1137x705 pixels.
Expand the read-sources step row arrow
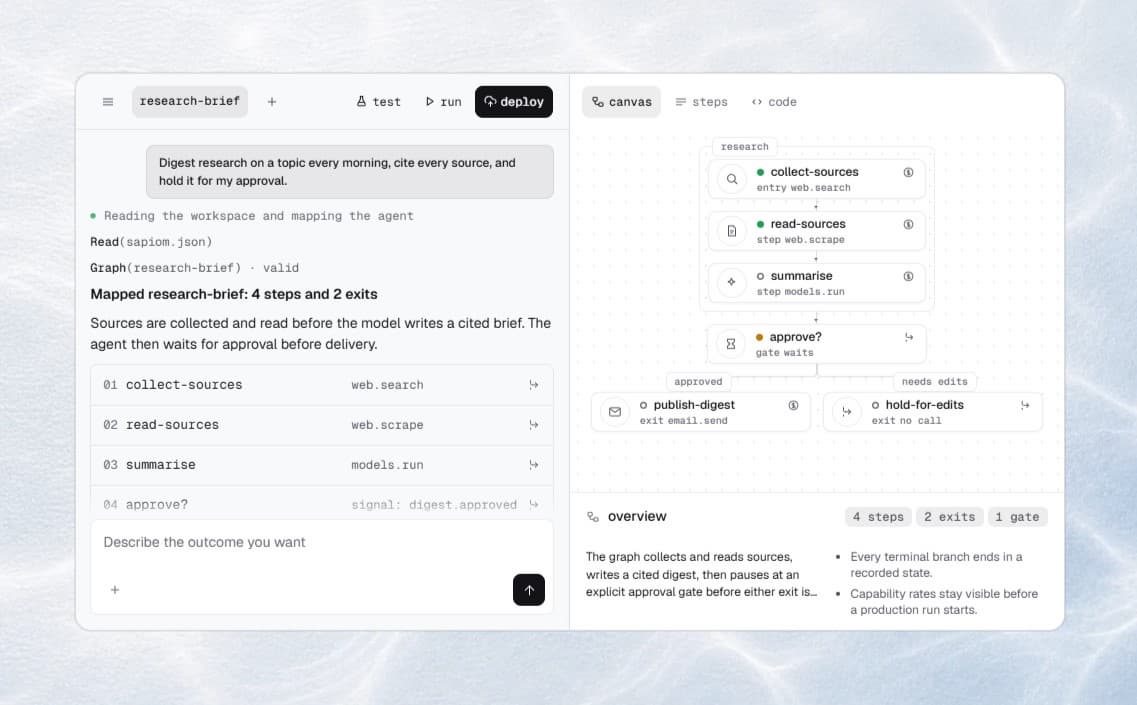pos(534,424)
